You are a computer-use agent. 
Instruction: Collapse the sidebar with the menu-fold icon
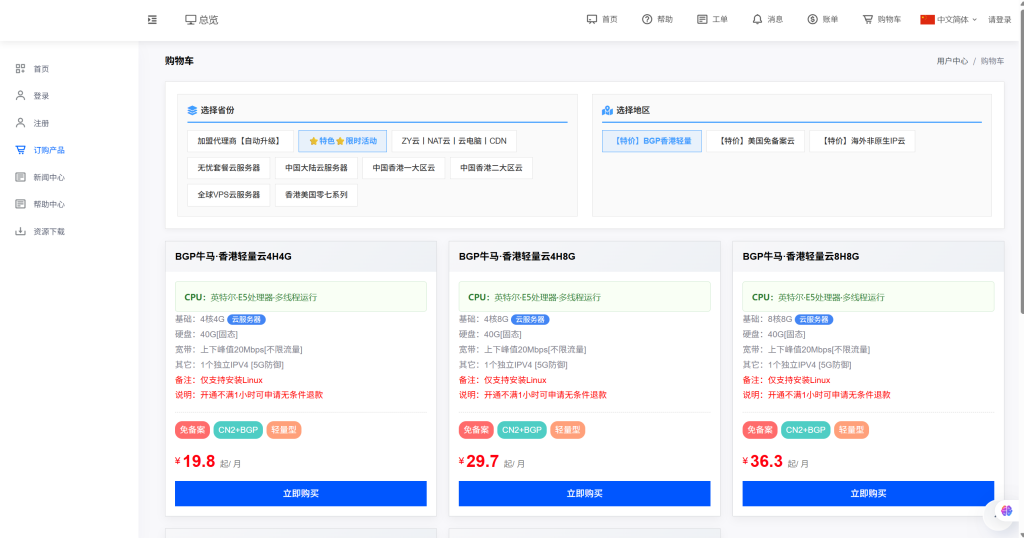pyautogui.click(x=152, y=20)
